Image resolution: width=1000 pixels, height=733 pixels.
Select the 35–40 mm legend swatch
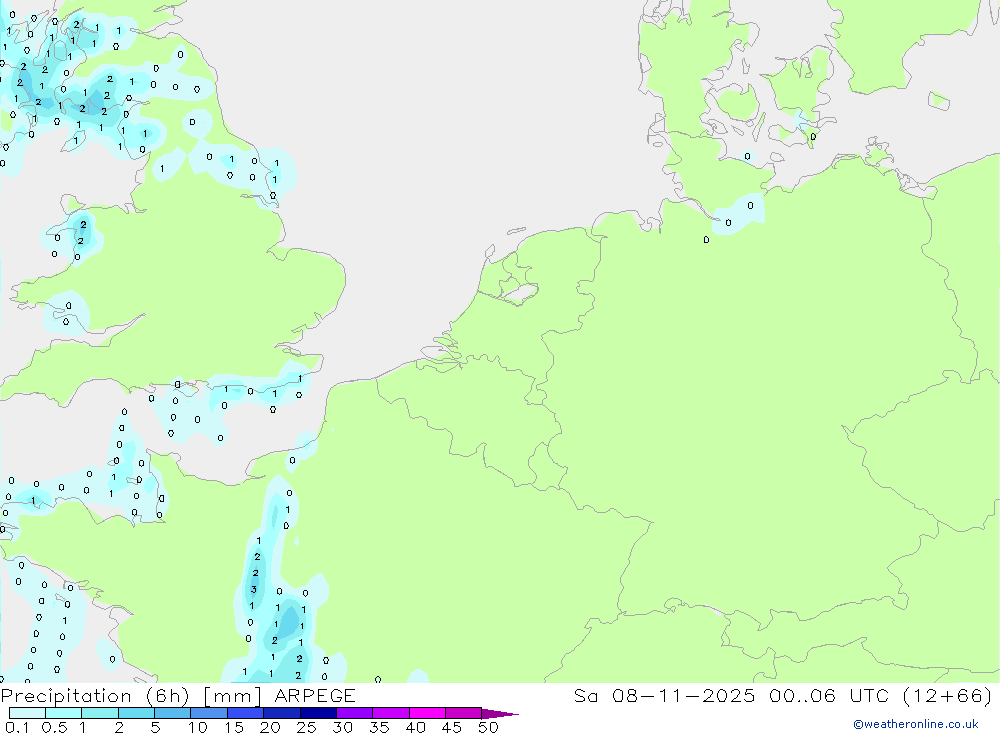391,713
